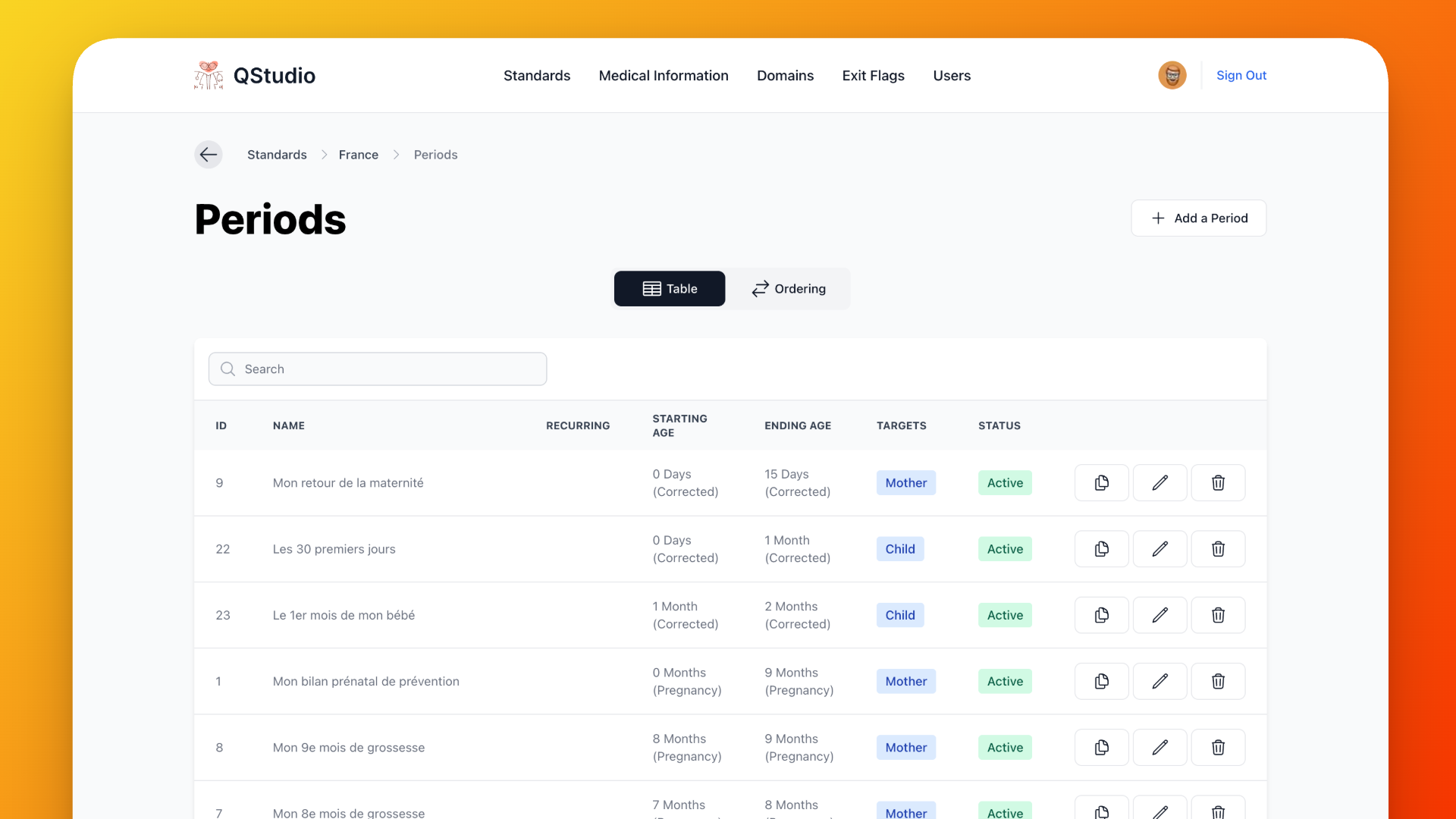Go back using the left arrow button
This screenshot has width=1456, height=819.
click(209, 155)
